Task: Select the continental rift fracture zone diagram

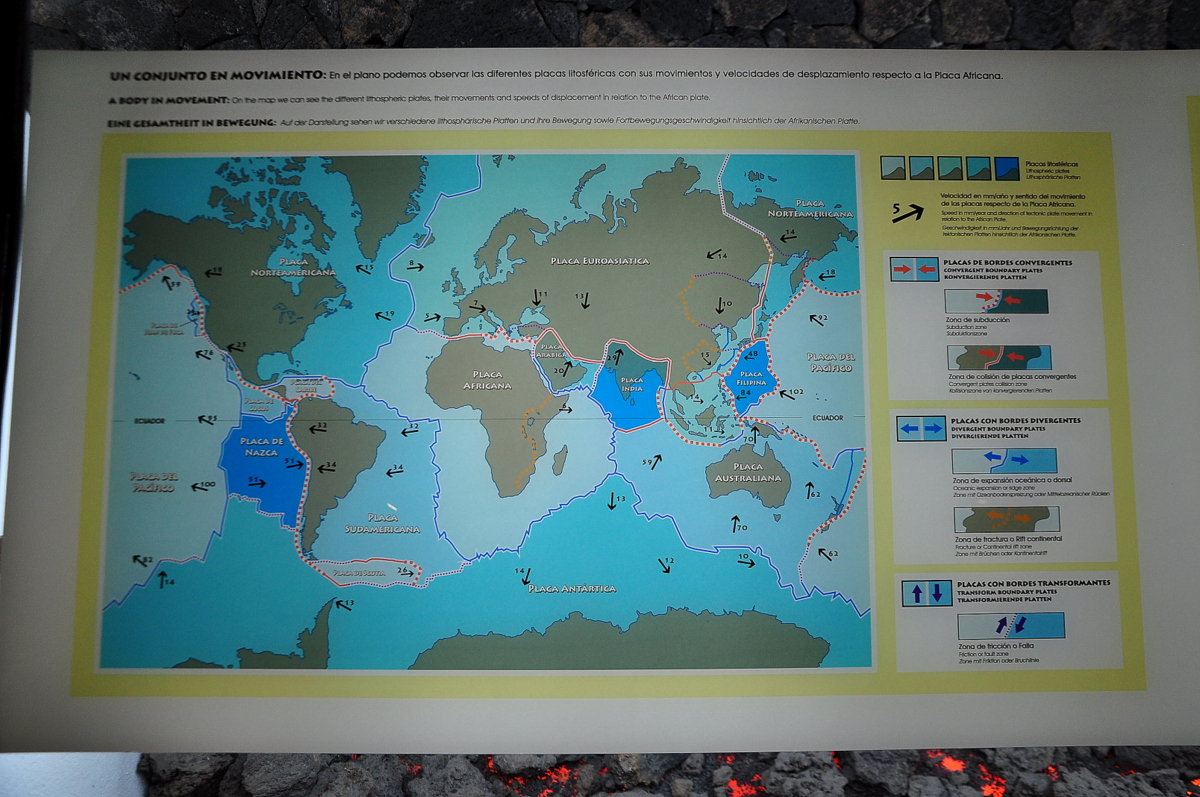Action: (x=1003, y=519)
